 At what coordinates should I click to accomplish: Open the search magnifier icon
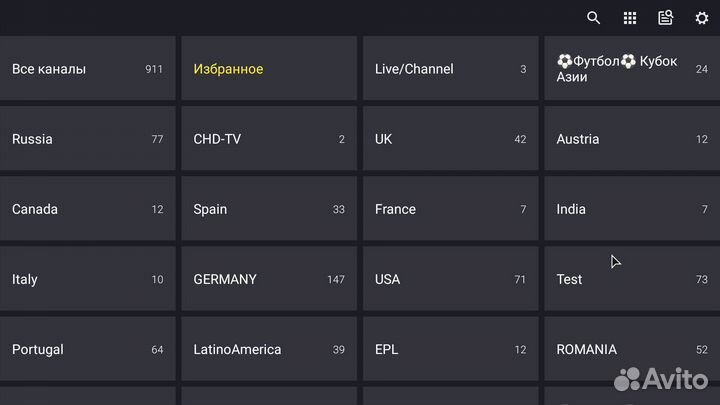tap(594, 18)
